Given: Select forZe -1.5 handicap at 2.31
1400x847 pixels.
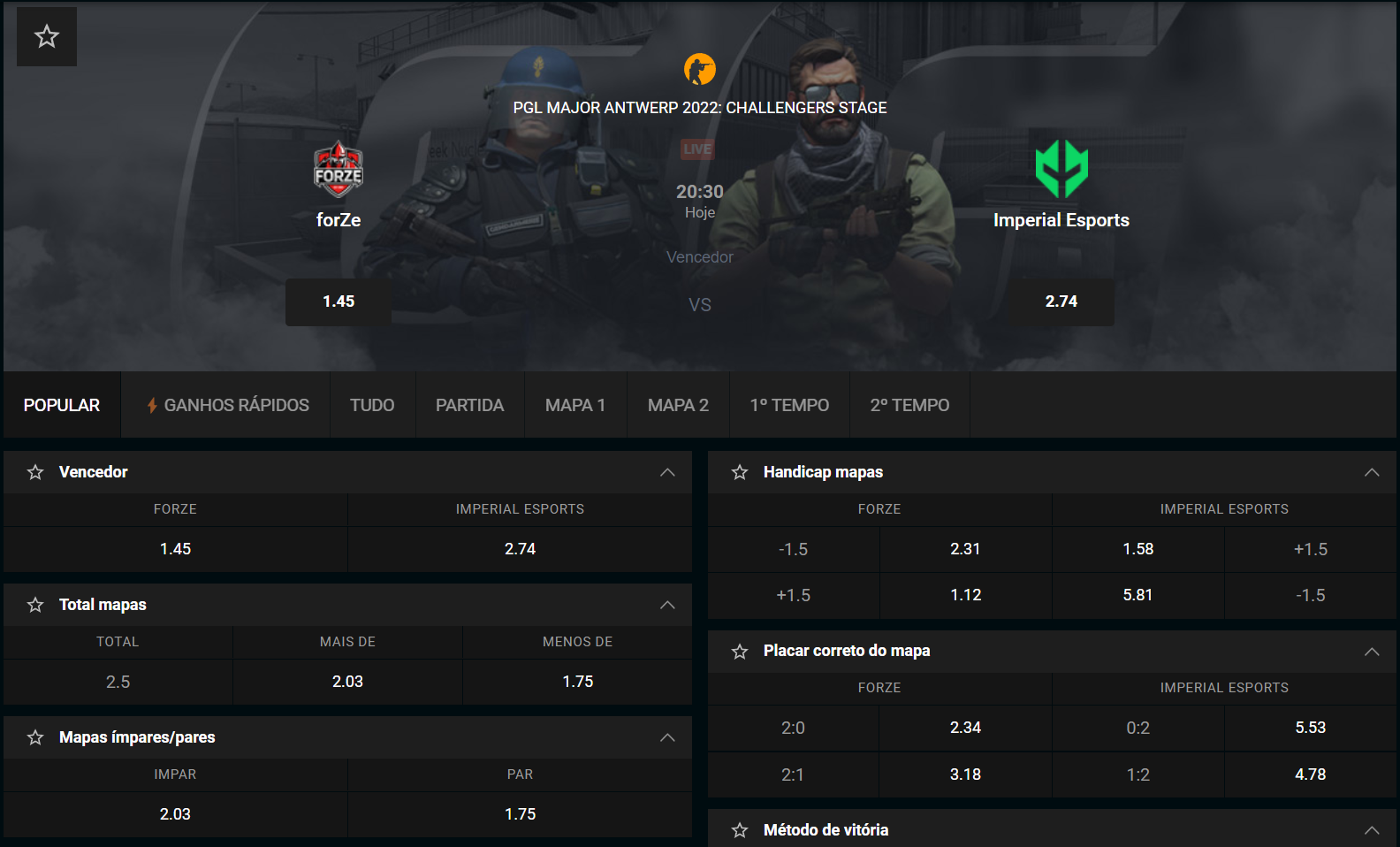Looking at the screenshot, I should tap(965, 549).
